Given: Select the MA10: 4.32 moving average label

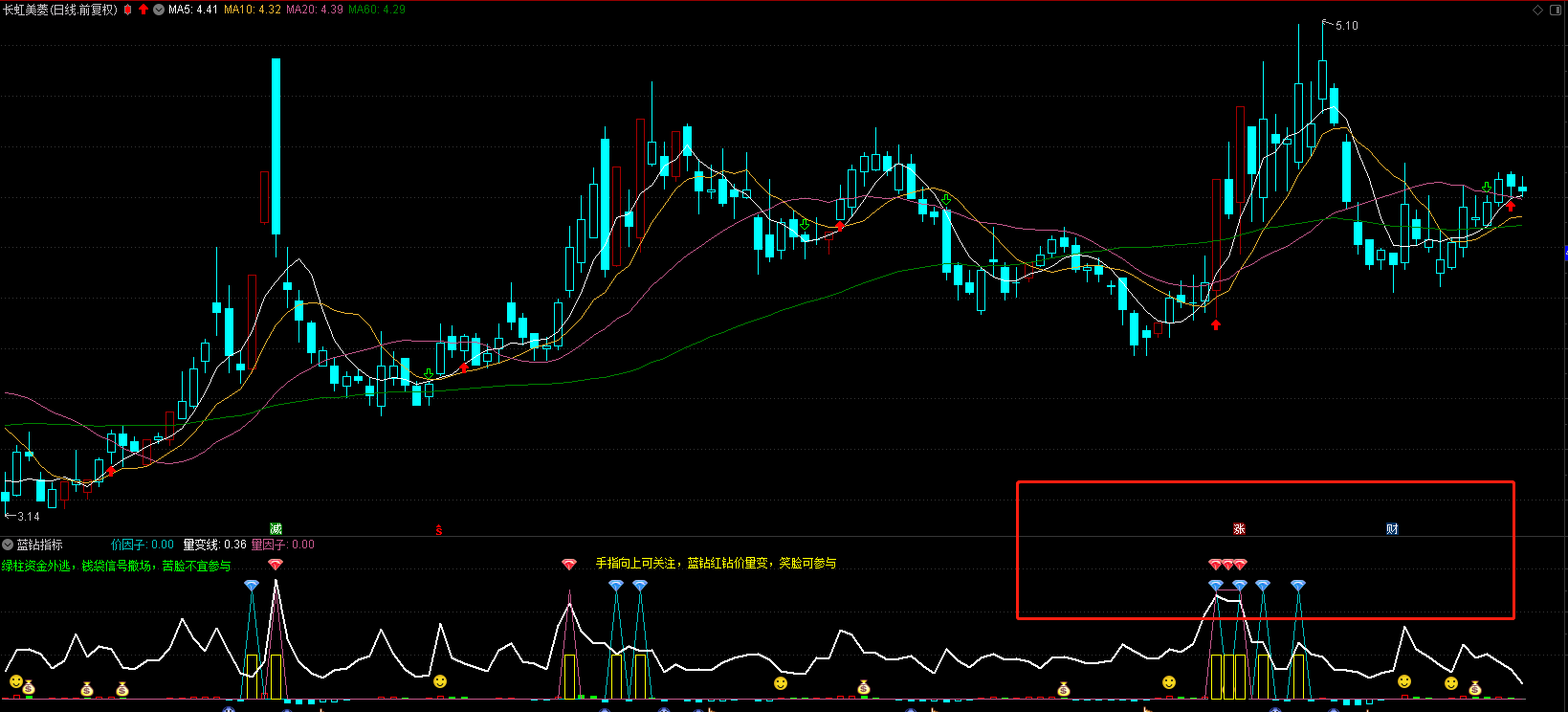Looking at the screenshot, I should pos(253,10).
